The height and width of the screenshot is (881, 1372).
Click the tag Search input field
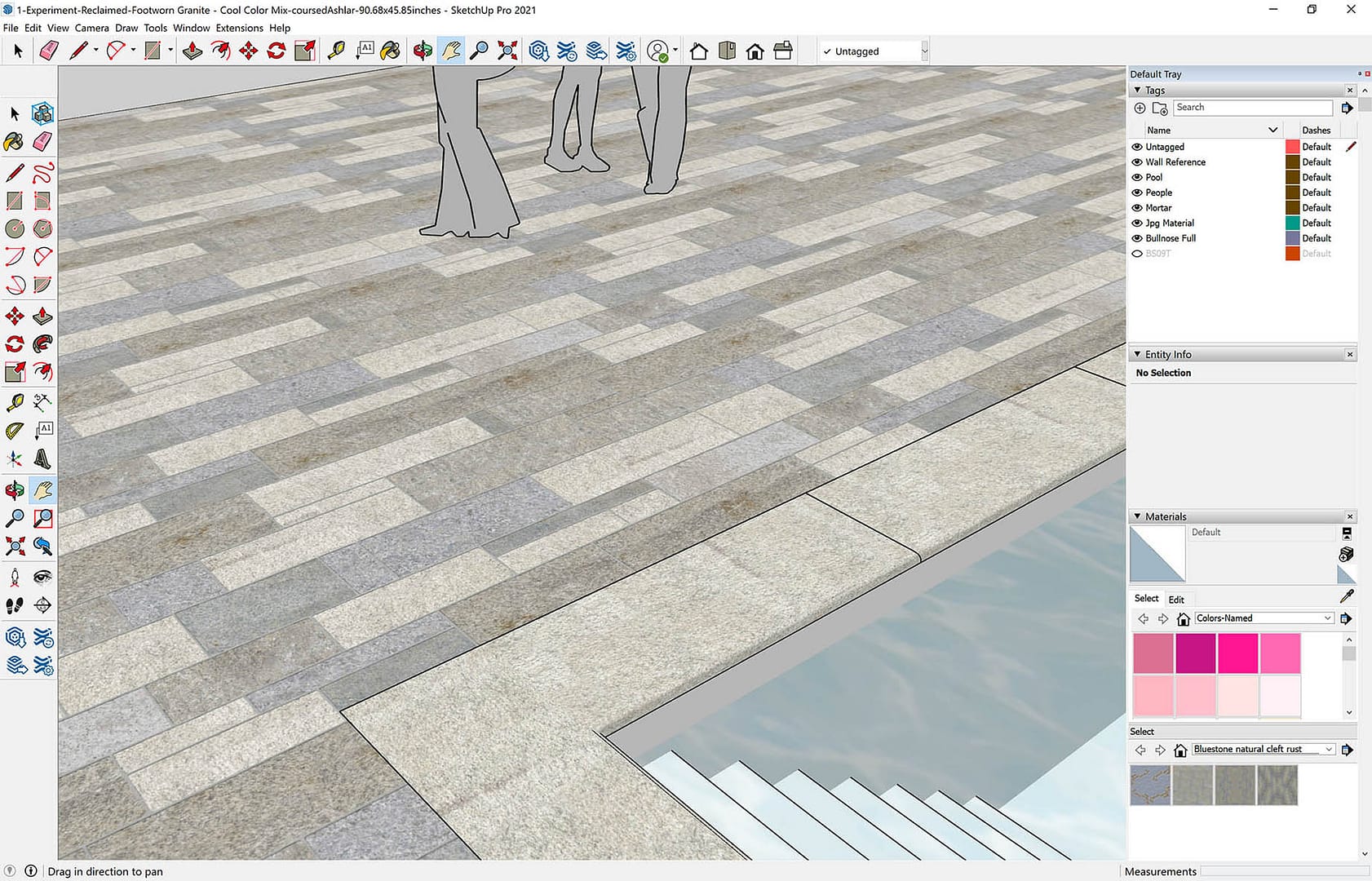tap(1252, 108)
